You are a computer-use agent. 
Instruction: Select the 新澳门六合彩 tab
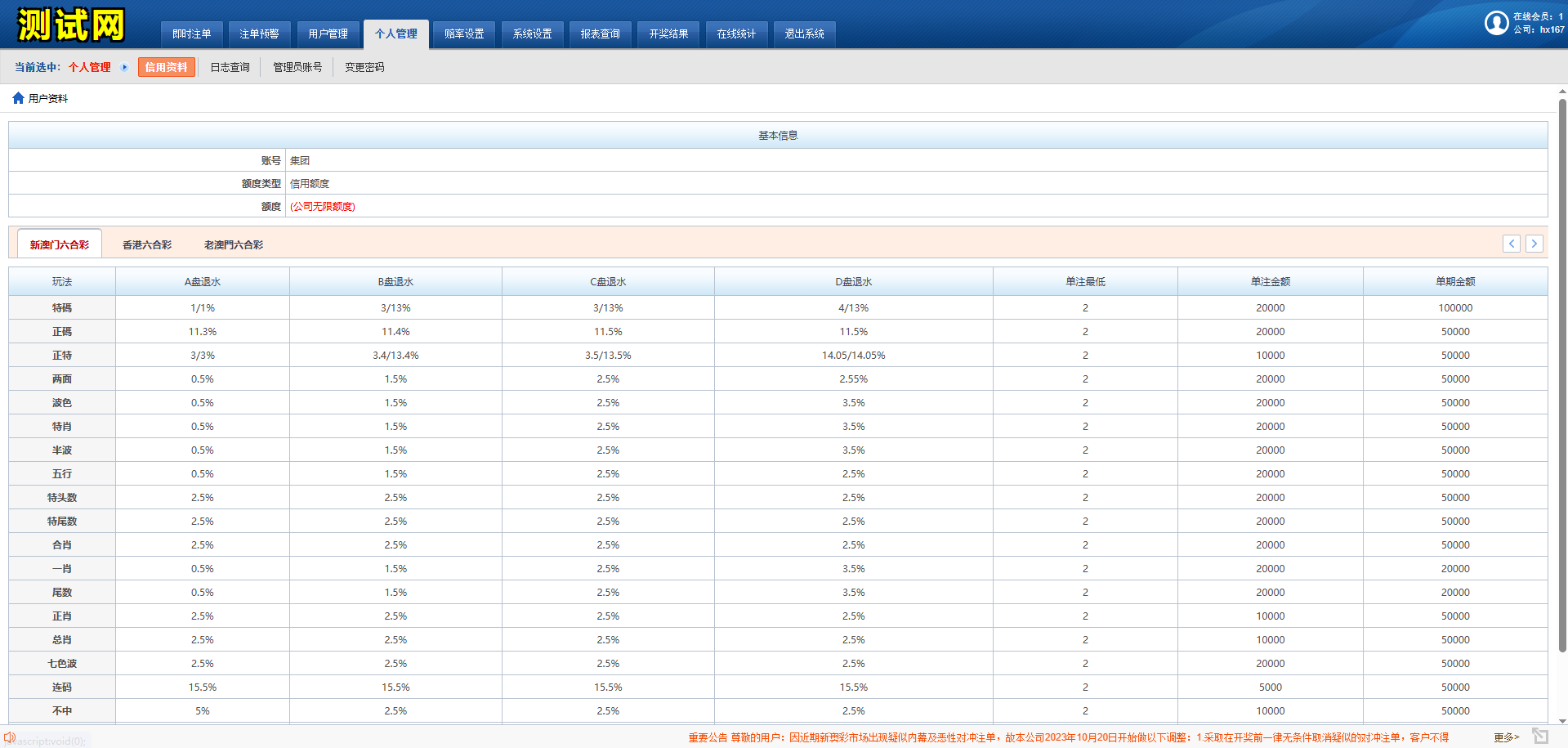[60, 244]
